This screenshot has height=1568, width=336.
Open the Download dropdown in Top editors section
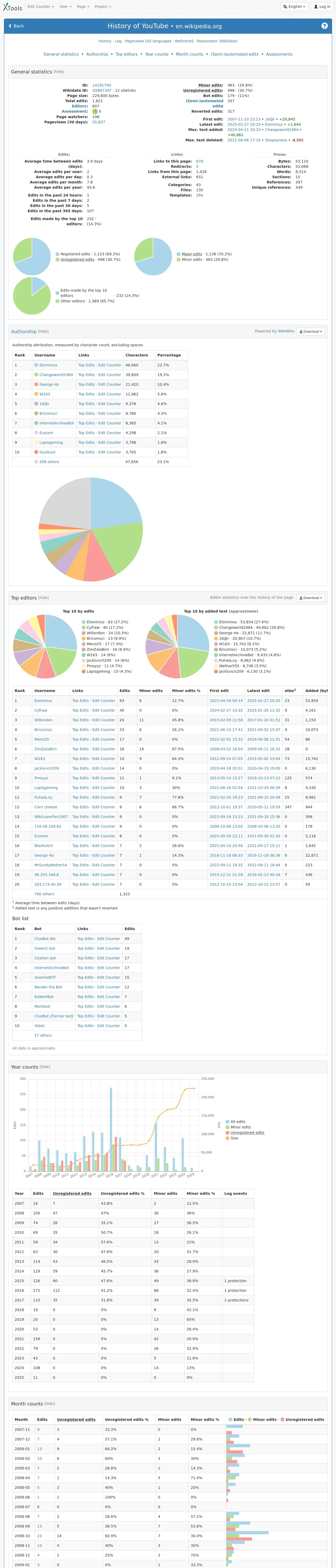point(310,598)
